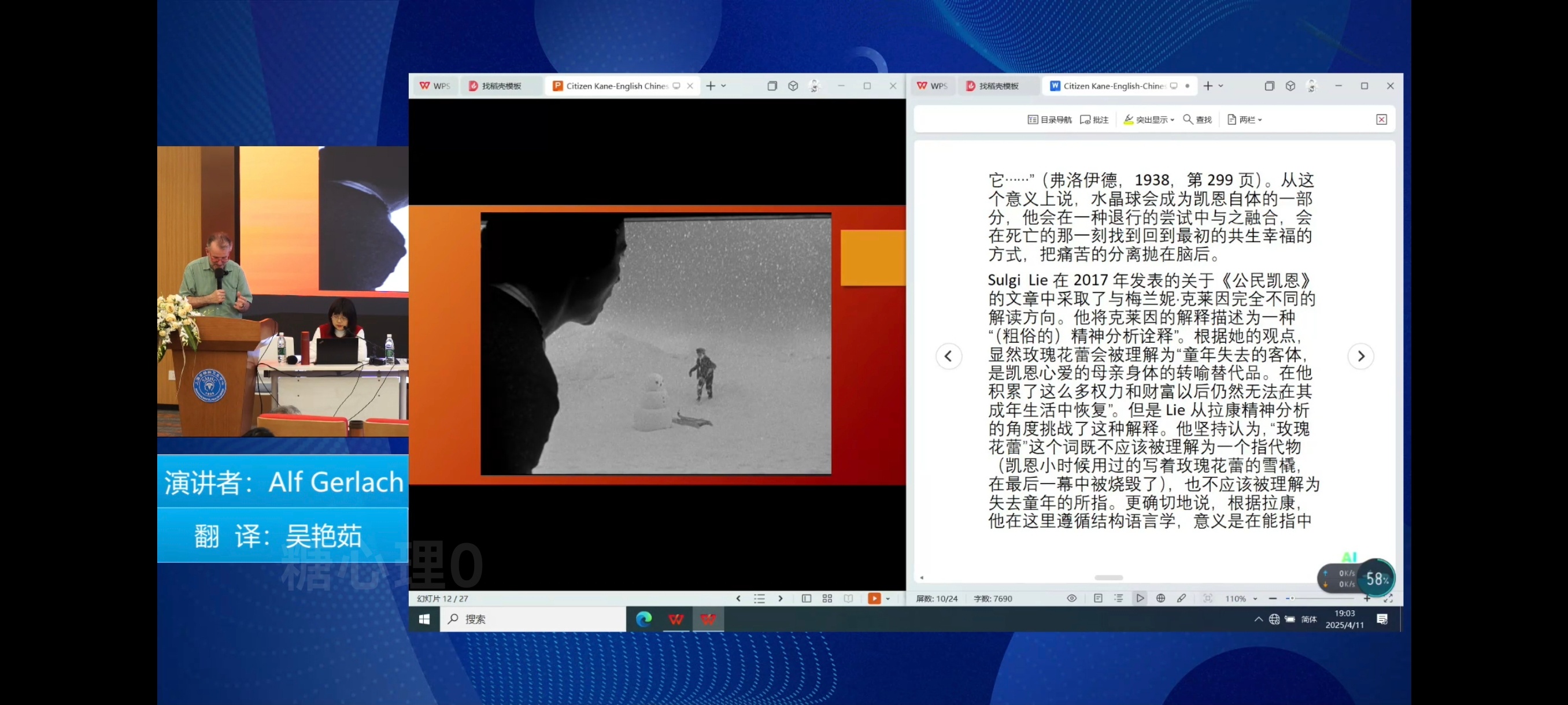Screen dimensions: 1568x705
Task: Click cube icon in document title bar
Action: [x=1290, y=86]
